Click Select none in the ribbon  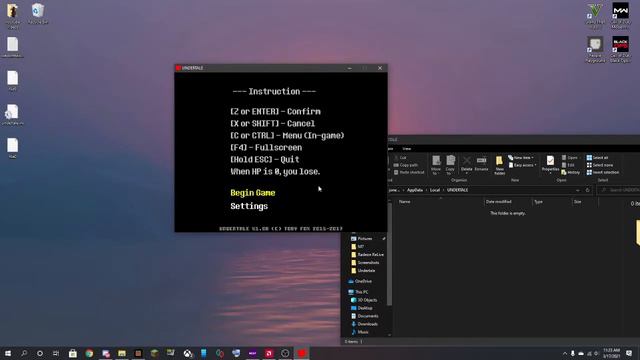[x=600, y=165]
